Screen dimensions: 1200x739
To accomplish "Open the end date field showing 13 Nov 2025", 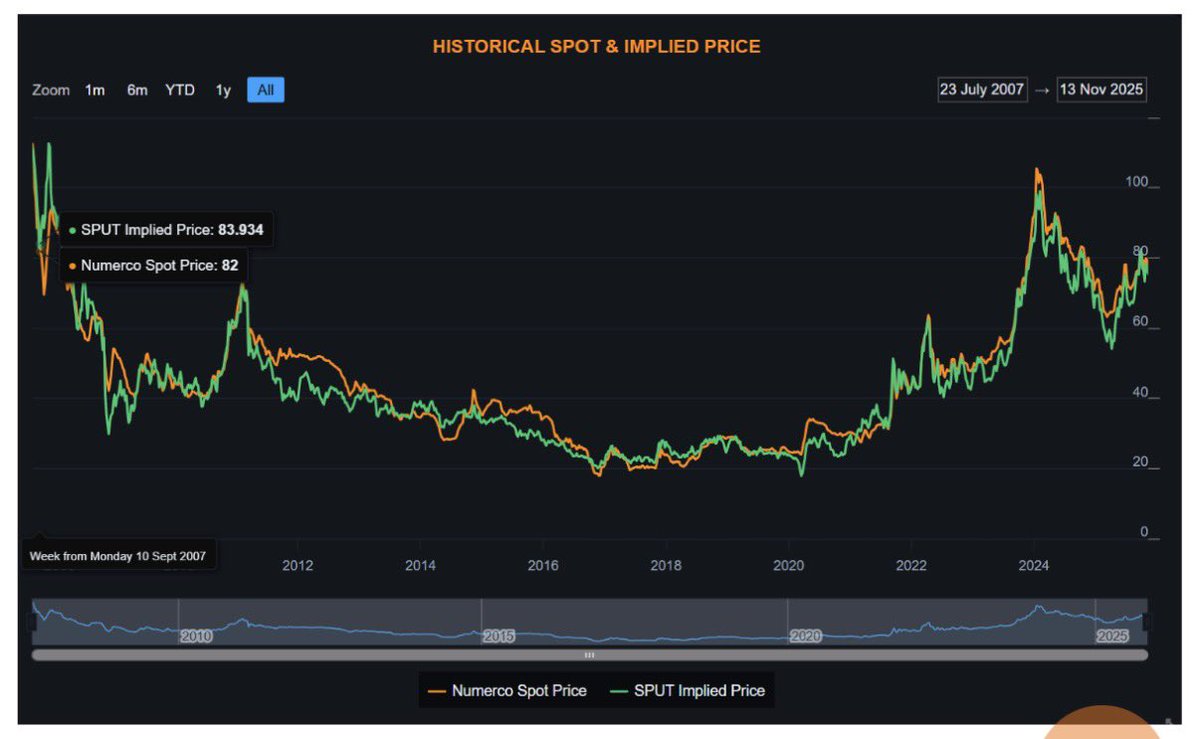I will (x=1101, y=89).
